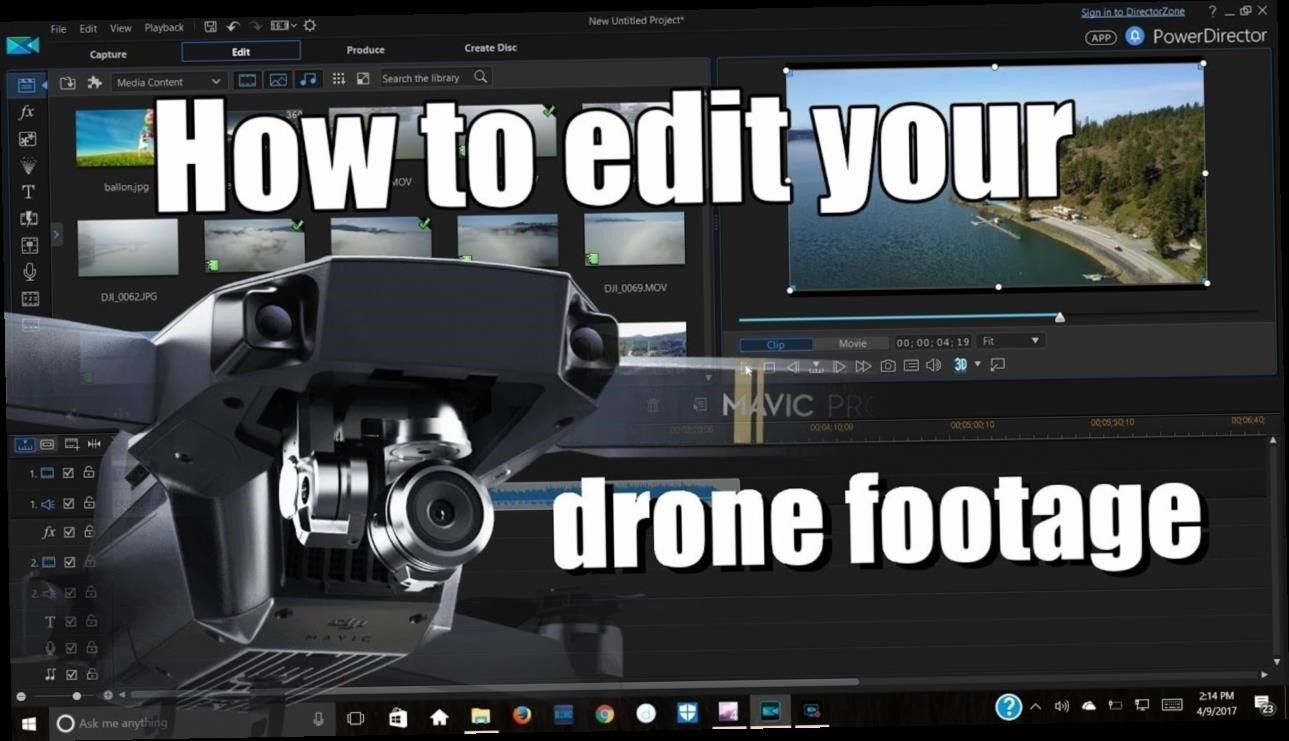Click the Save project floppy icon
This screenshot has width=1289, height=741.
[210, 27]
